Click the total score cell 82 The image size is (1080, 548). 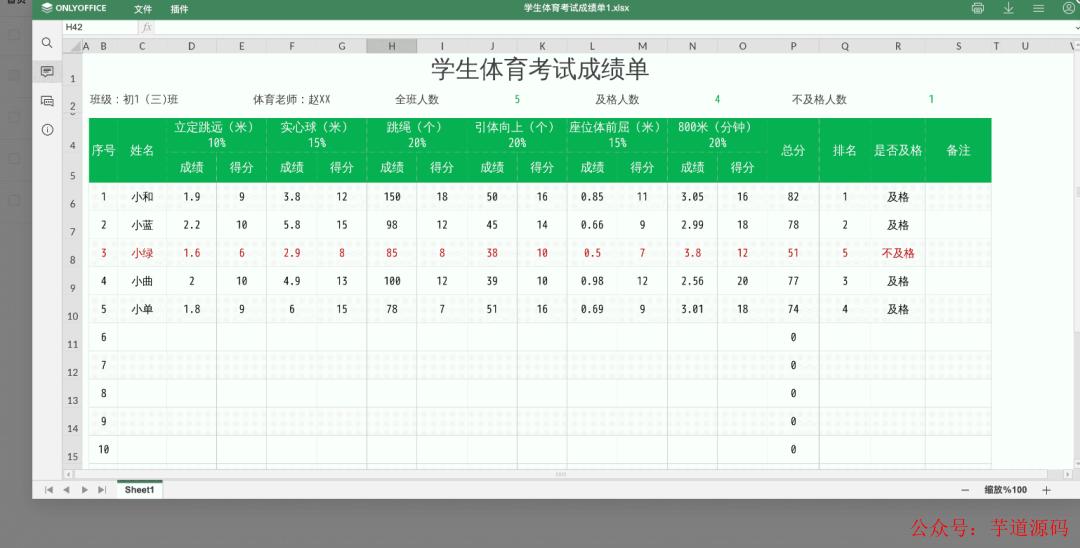pos(793,197)
